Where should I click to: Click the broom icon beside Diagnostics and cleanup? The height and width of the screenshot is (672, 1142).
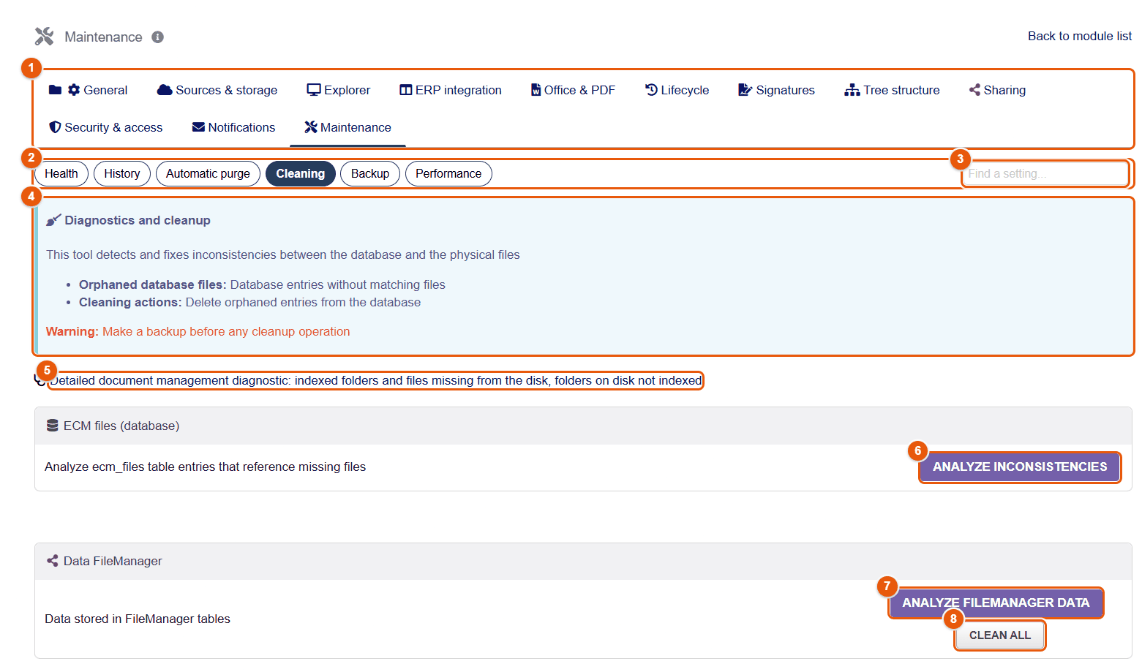click(x=53, y=220)
